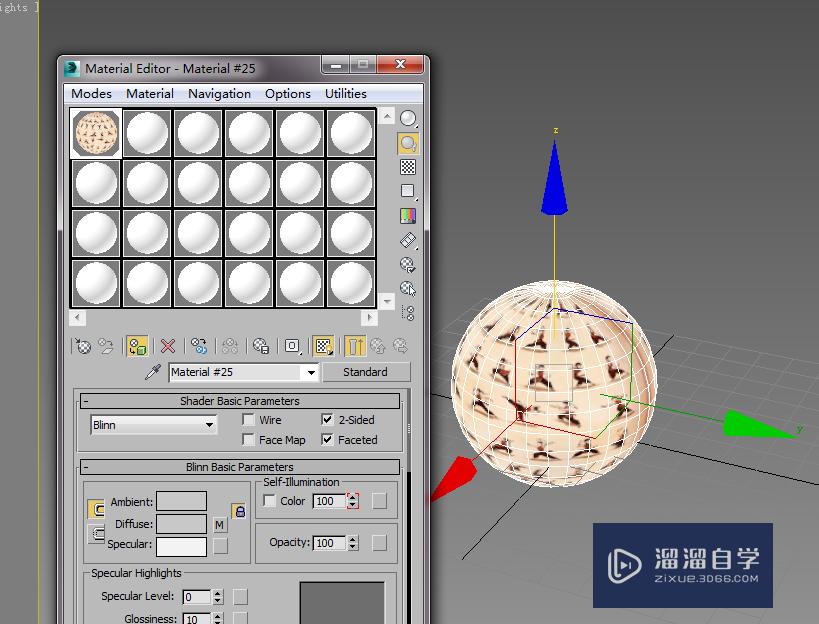Click the Navigation menu
The width and height of the screenshot is (819, 624).
(x=219, y=93)
